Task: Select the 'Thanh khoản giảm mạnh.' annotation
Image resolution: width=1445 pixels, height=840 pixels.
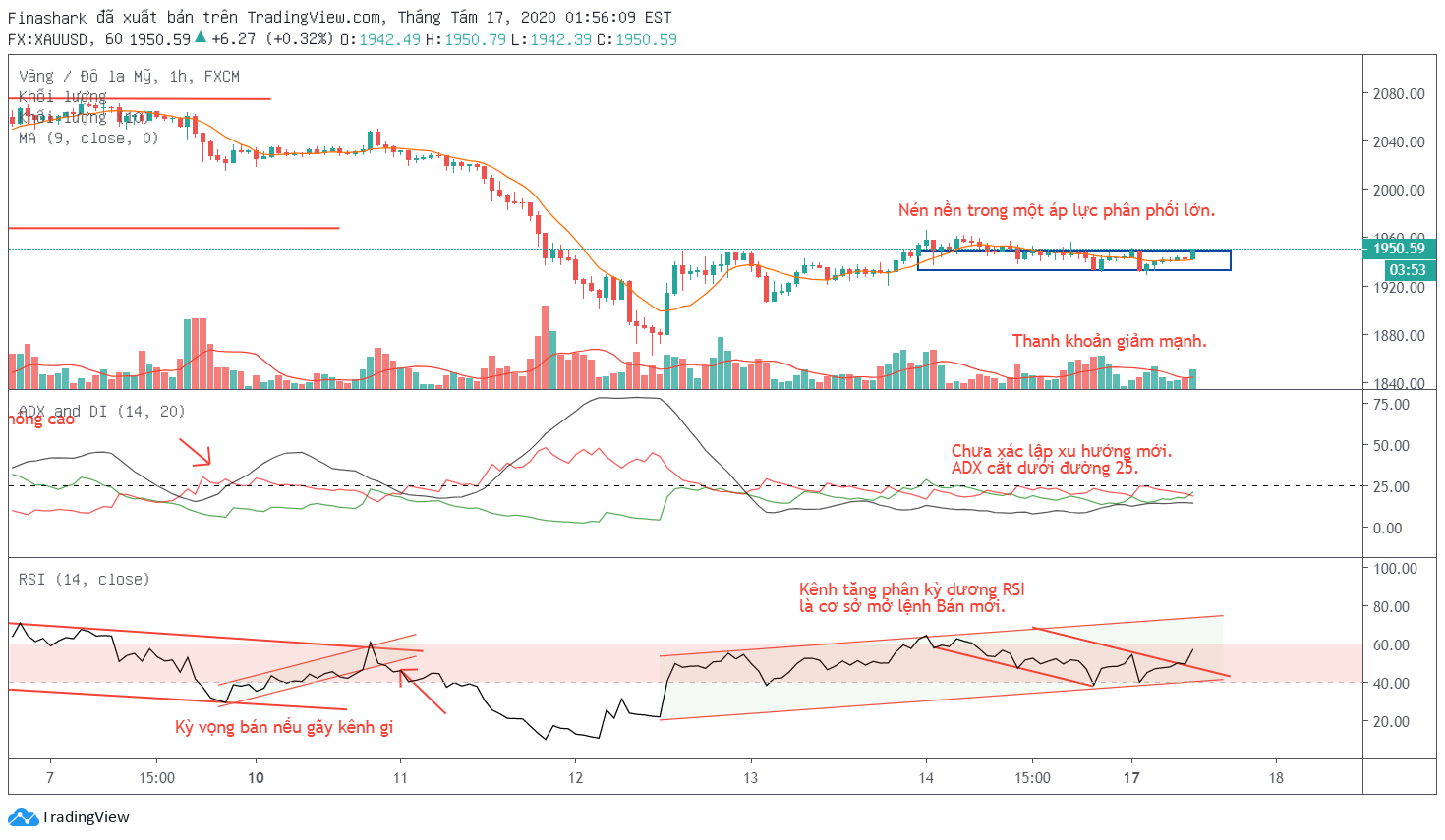Action: pos(1110,341)
